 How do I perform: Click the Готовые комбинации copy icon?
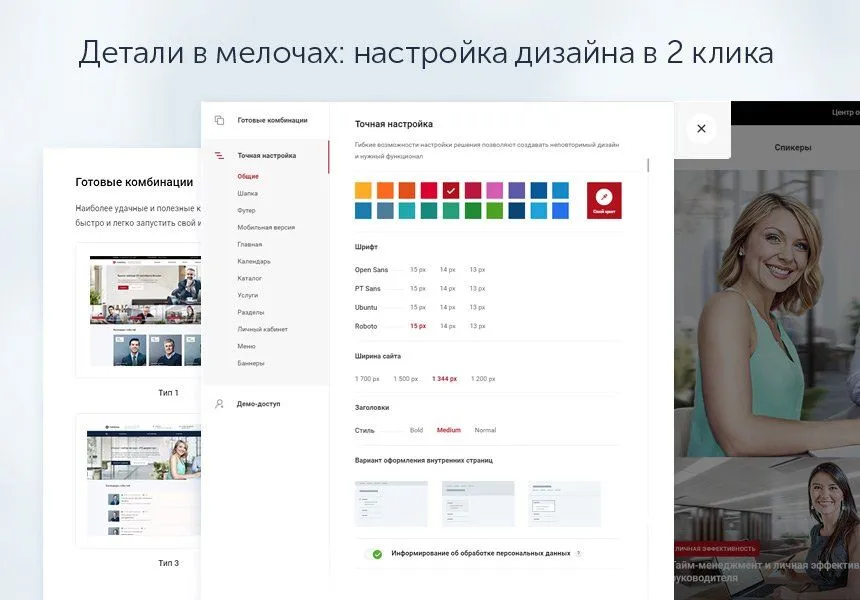[219, 120]
